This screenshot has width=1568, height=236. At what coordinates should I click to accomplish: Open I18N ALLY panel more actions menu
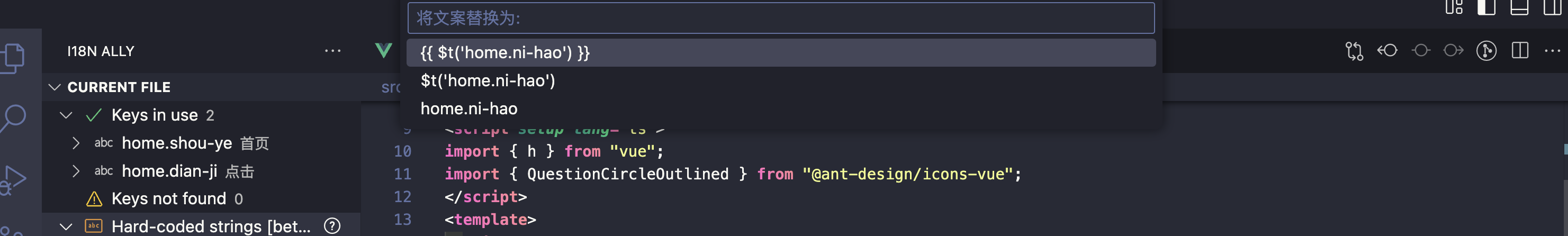point(332,51)
